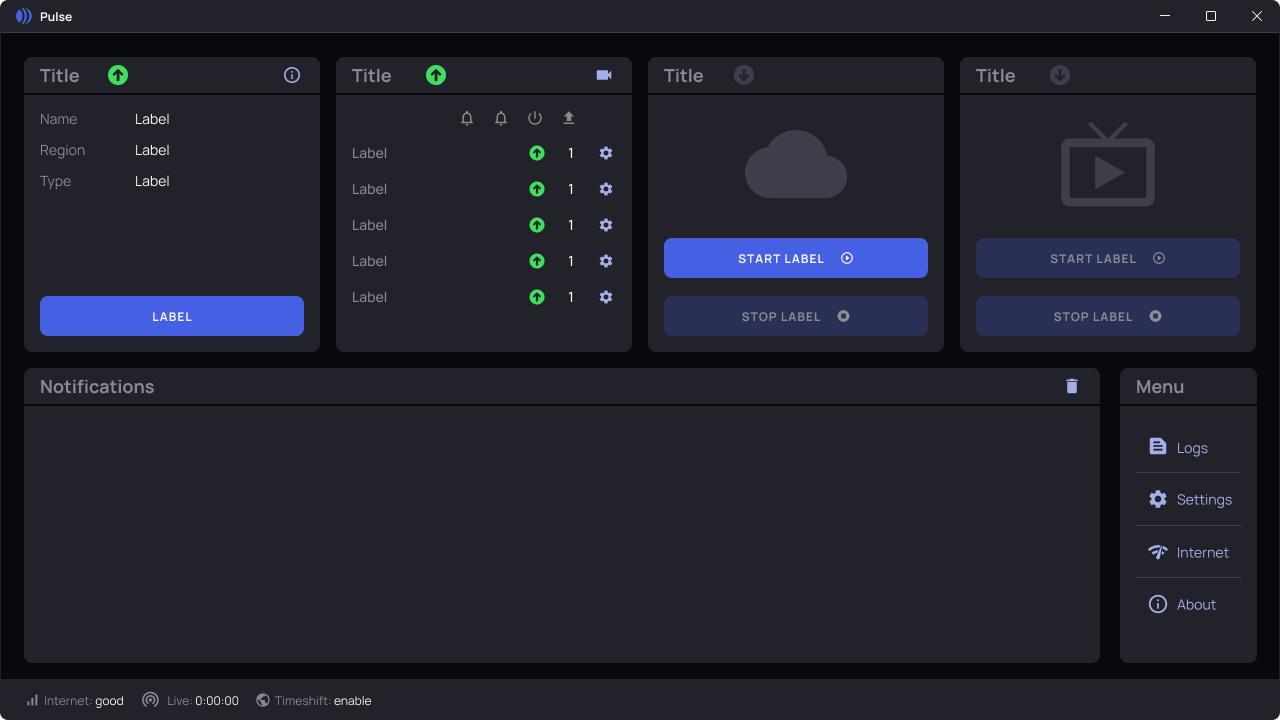Click the green status arrow in the fifth Label row
The height and width of the screenshot is (720, 1280).
(537, 297)
